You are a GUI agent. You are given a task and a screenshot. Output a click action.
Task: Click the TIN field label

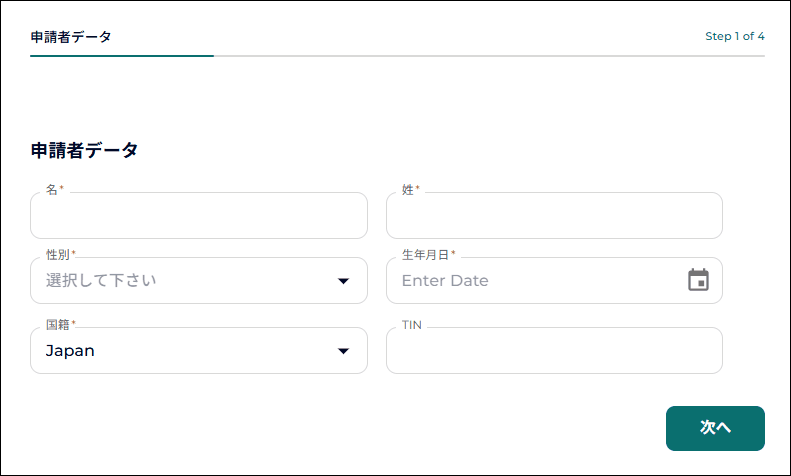click(412, 325)
